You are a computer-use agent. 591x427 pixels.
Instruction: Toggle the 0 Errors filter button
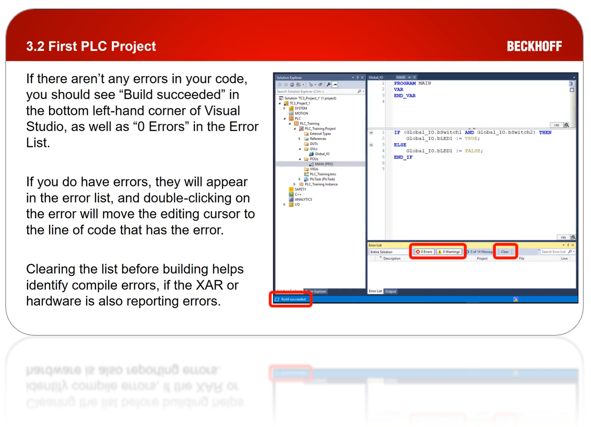tap(424, 252)
